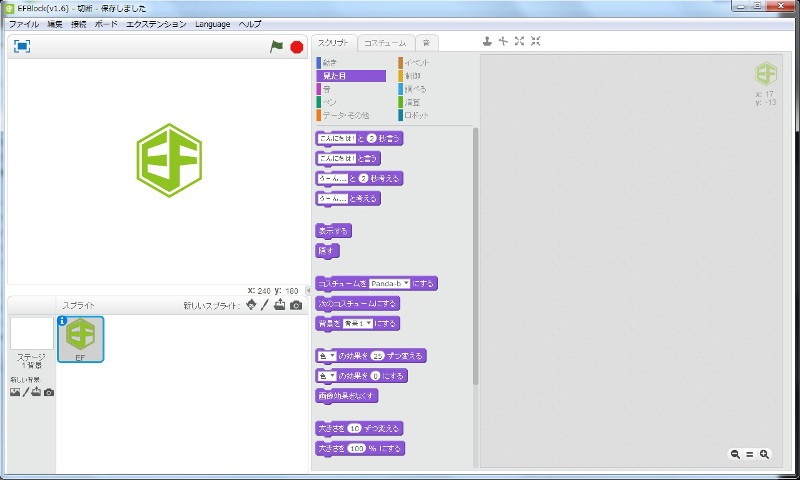800x480 pixels.
Task: Click the 表示する show block
Action: coord(333,231)
